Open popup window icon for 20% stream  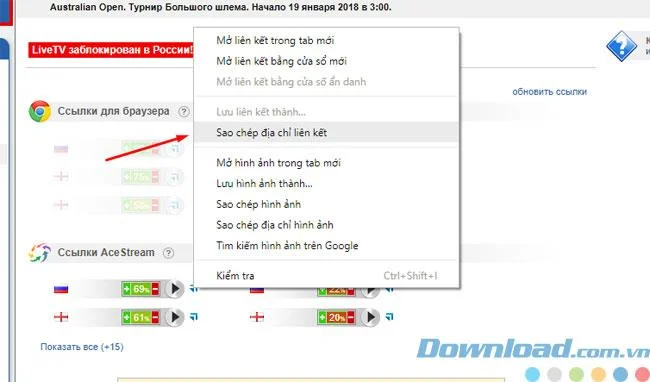click(389, 317)
